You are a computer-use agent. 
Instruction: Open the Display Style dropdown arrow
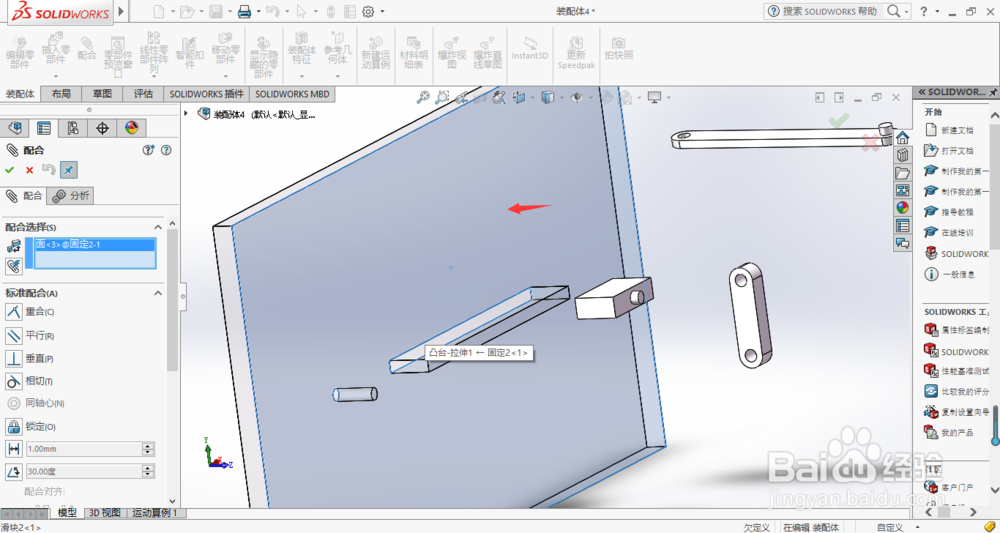[x=561, y=98]
